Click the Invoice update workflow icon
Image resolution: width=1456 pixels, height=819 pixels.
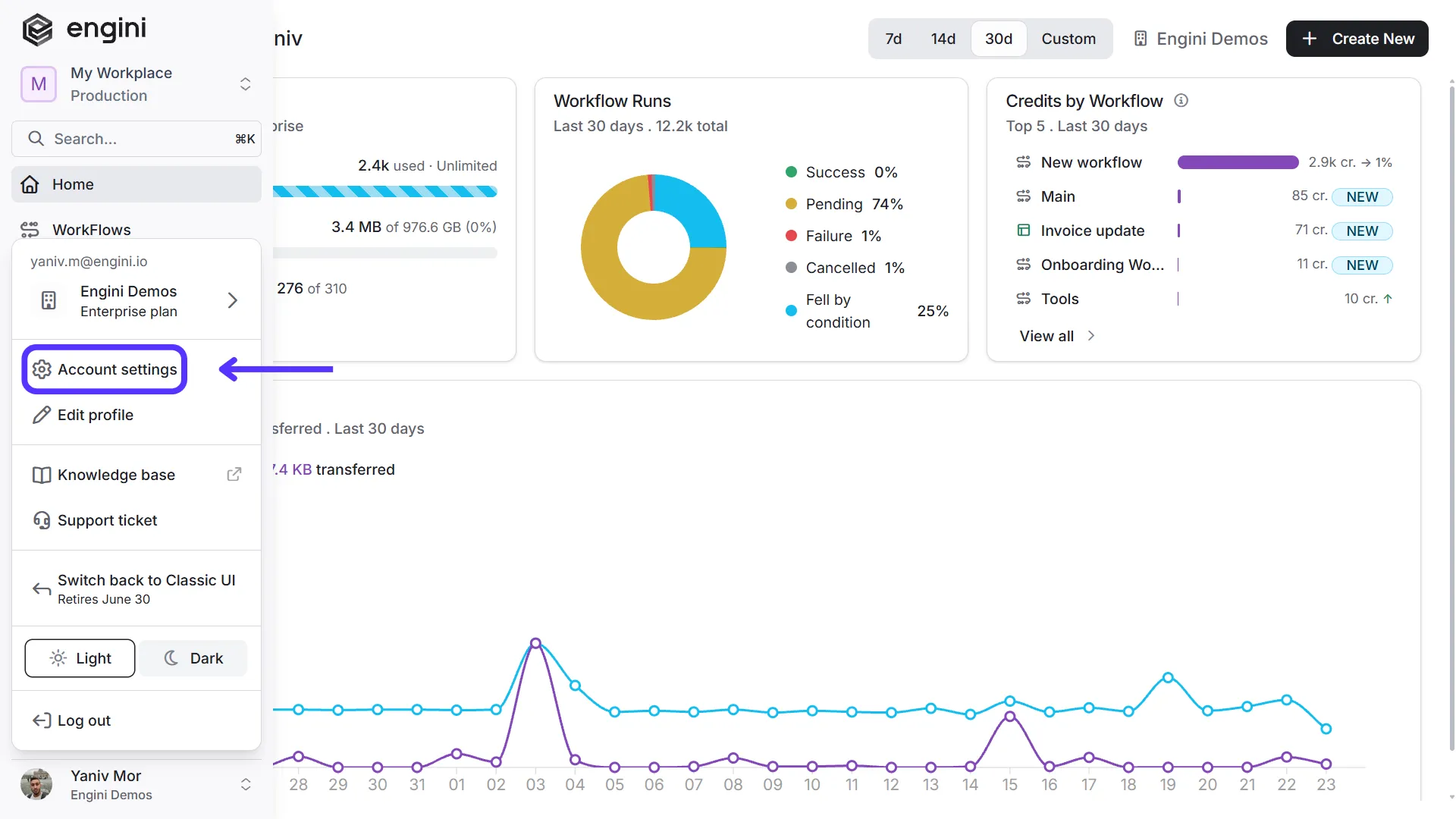click(1024, 230)
